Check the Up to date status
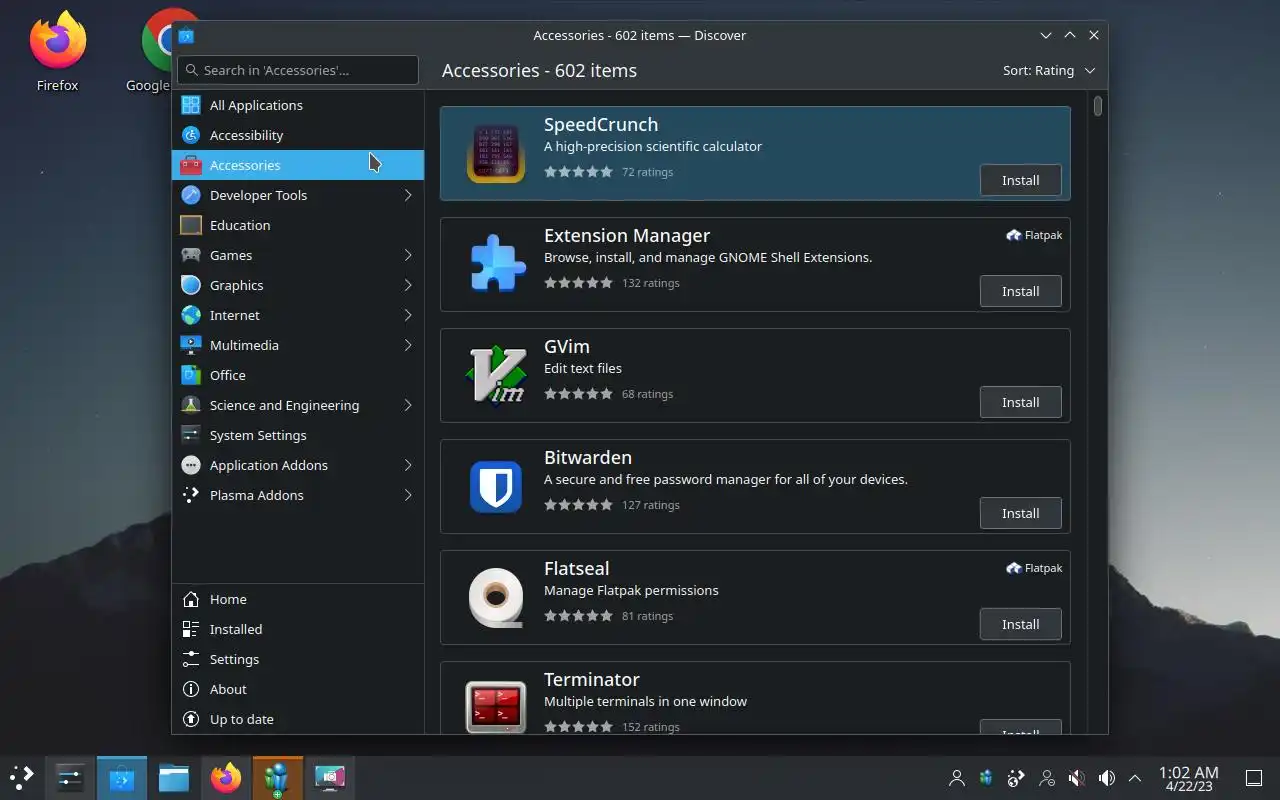 point(298,719)
